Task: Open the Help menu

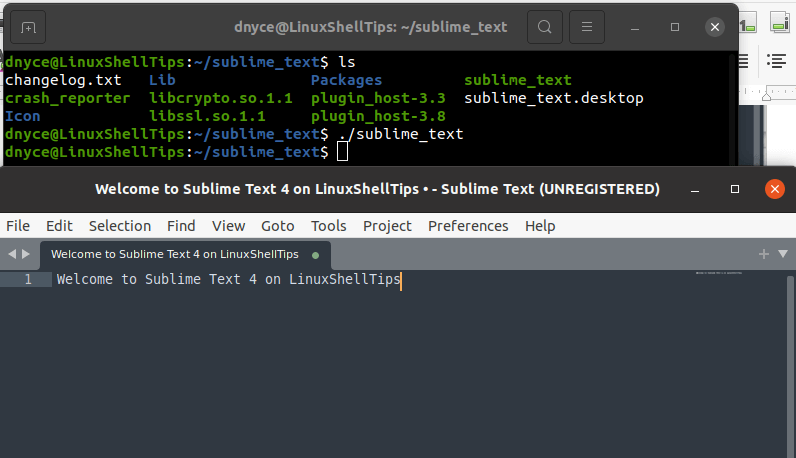Action: pos(540,226)
